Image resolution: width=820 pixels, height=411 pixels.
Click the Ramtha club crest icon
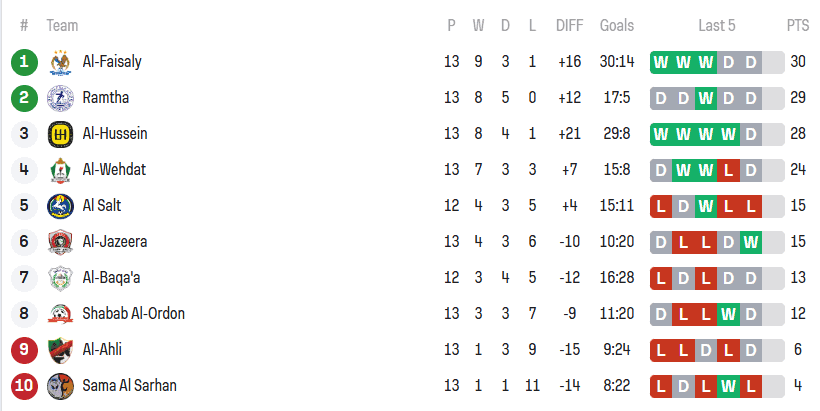coord(60,98)
